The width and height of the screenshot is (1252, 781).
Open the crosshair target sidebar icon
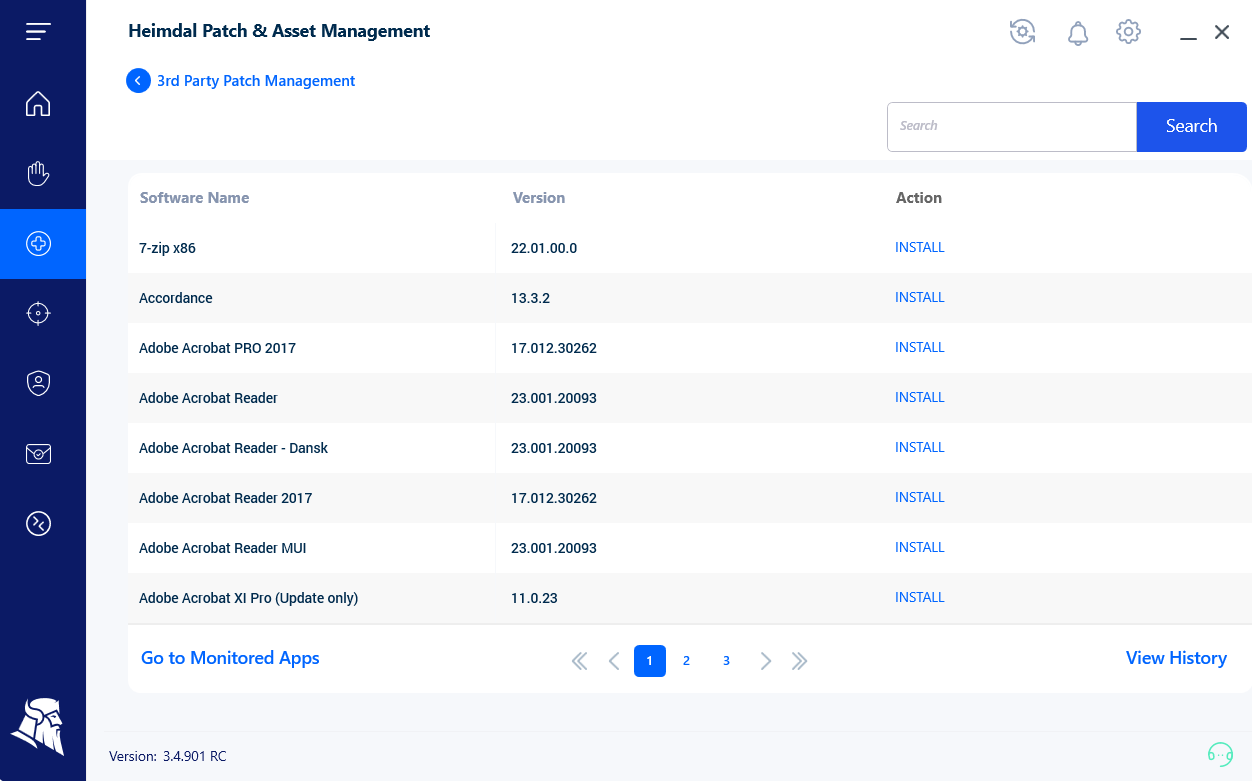pyautogui.click(x=38, y=314)
